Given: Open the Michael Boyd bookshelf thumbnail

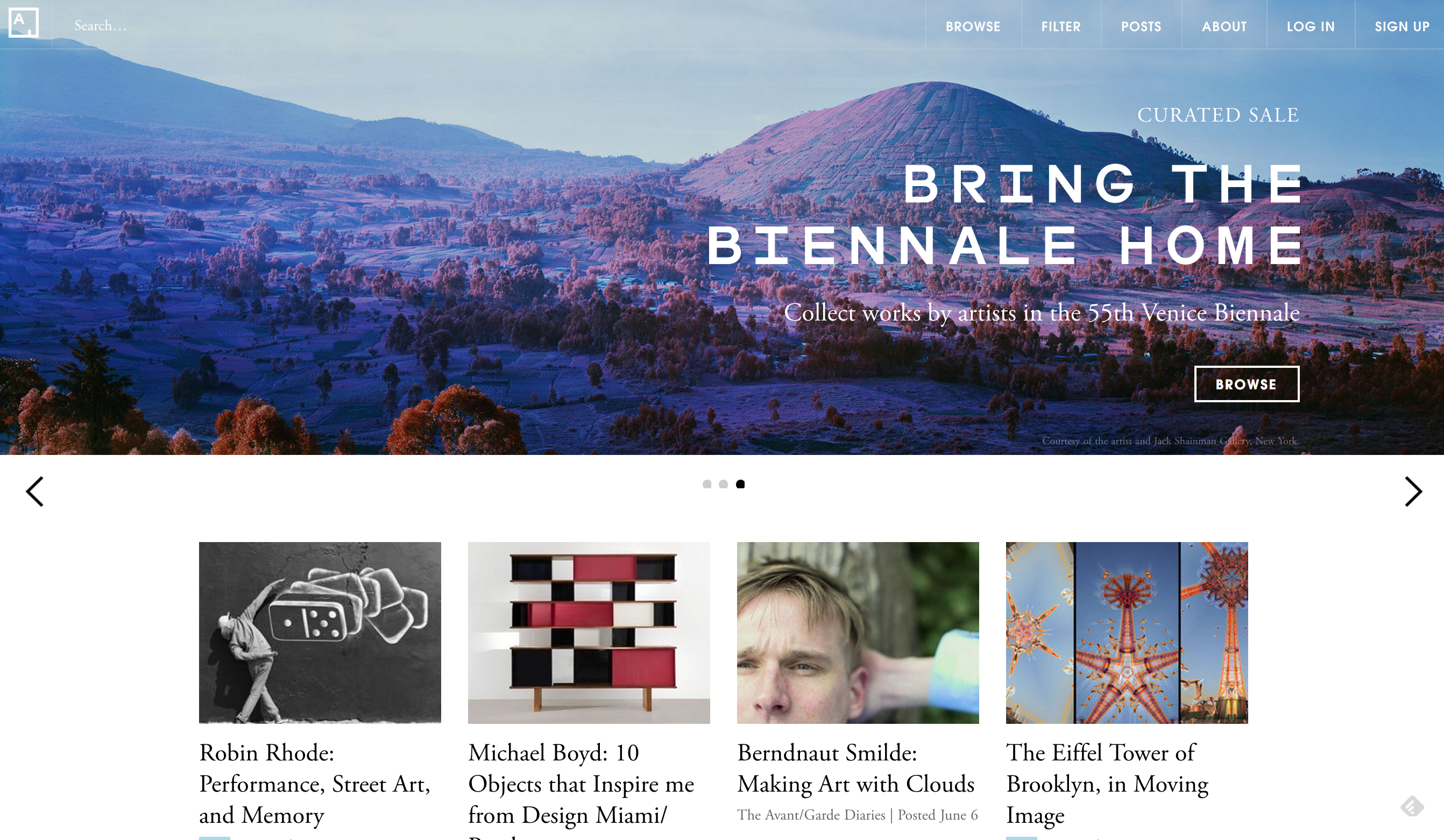Looking at the screenshot, I should coord(589,633).
